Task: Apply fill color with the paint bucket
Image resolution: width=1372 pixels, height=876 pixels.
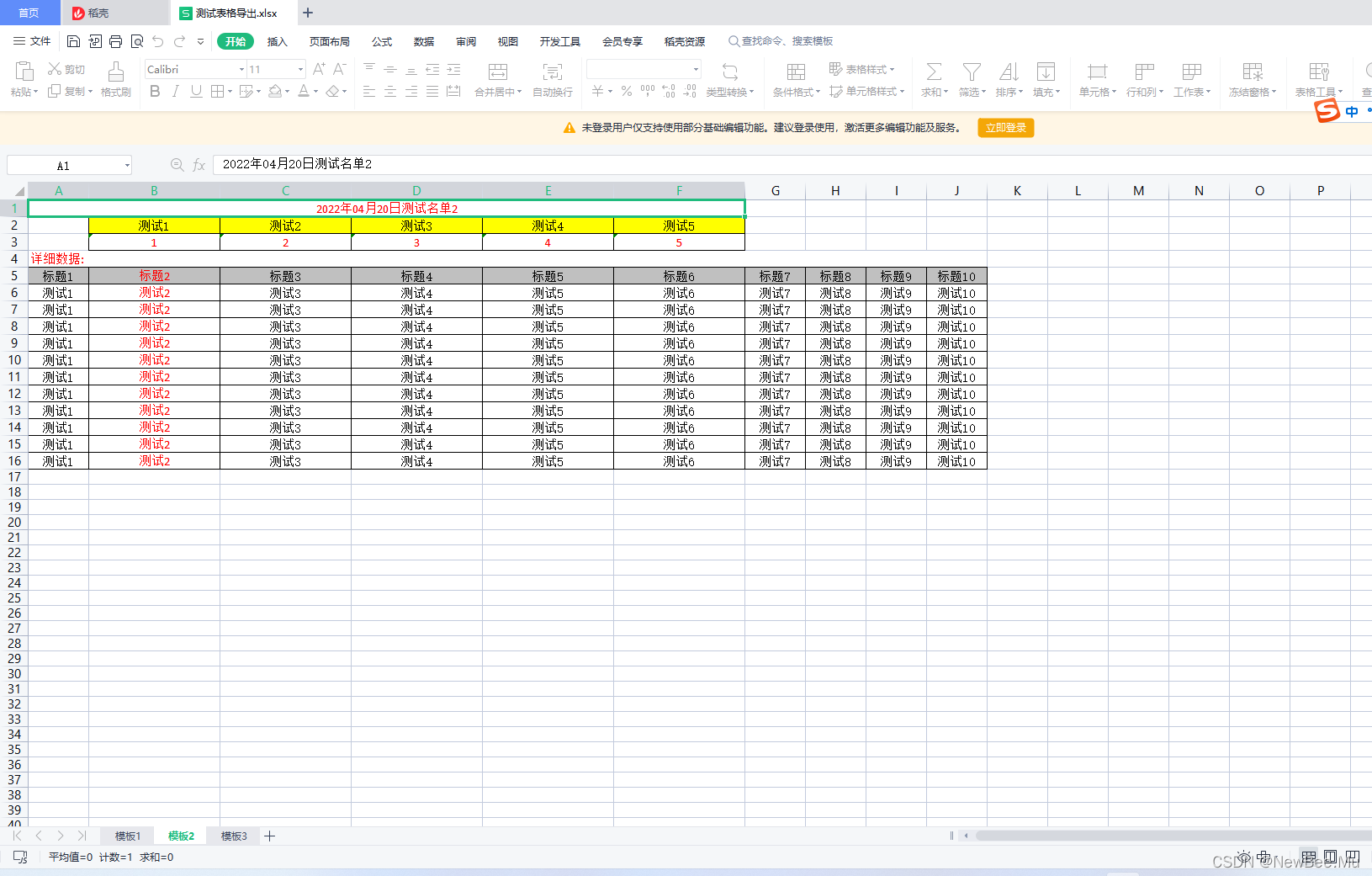Action: click(274, 91)
